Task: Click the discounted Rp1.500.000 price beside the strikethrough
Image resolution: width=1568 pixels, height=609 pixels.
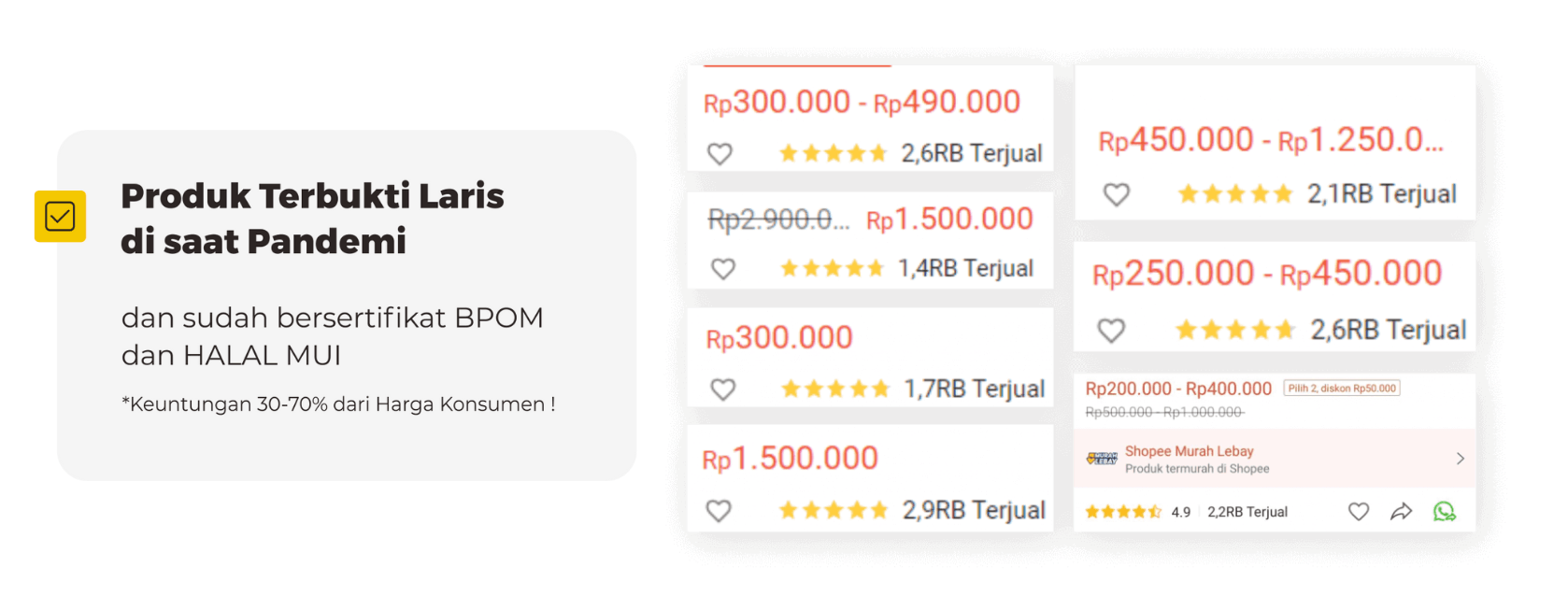Action: 949,220
